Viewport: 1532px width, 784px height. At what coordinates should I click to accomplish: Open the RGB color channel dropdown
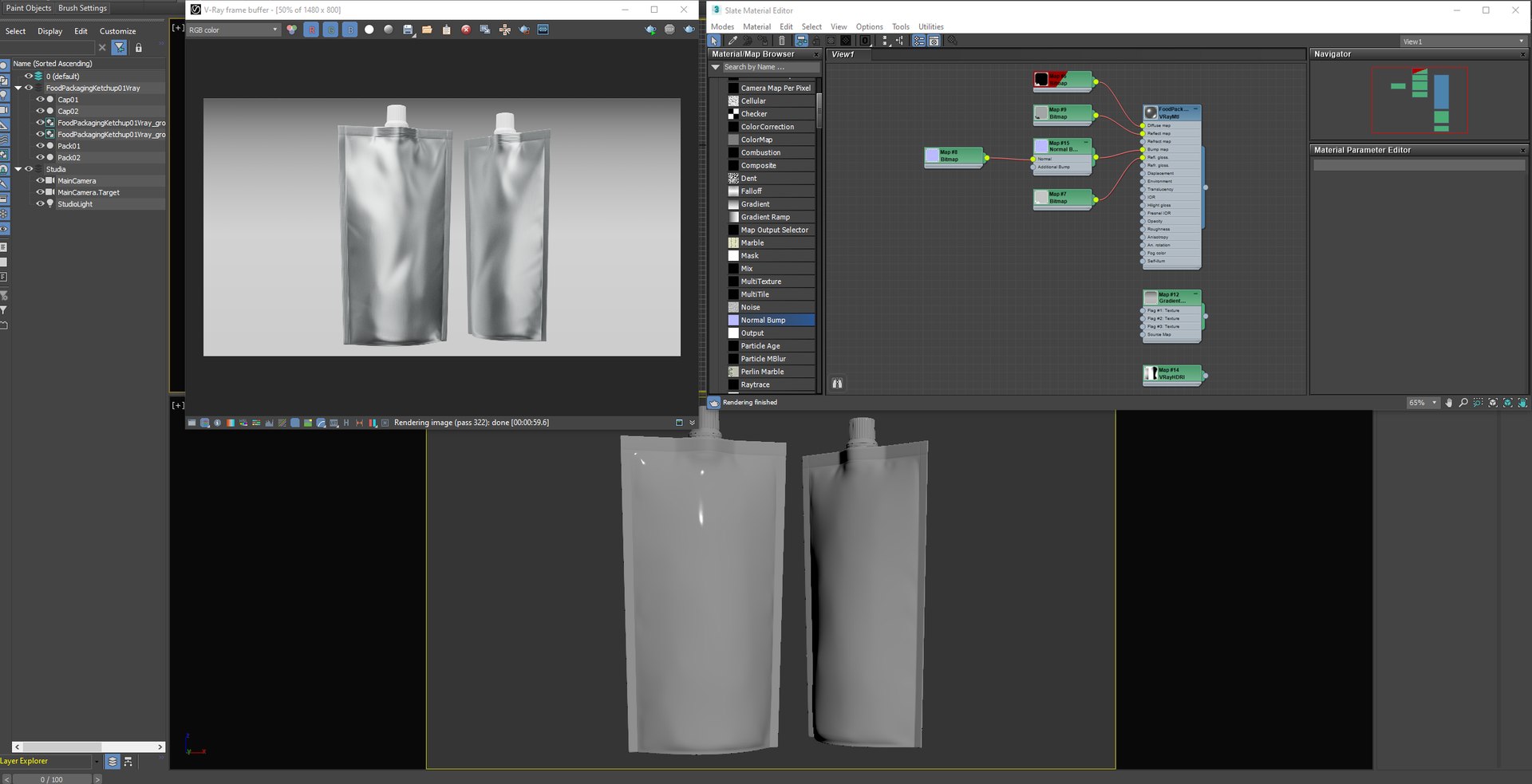[x=233, y=30]
